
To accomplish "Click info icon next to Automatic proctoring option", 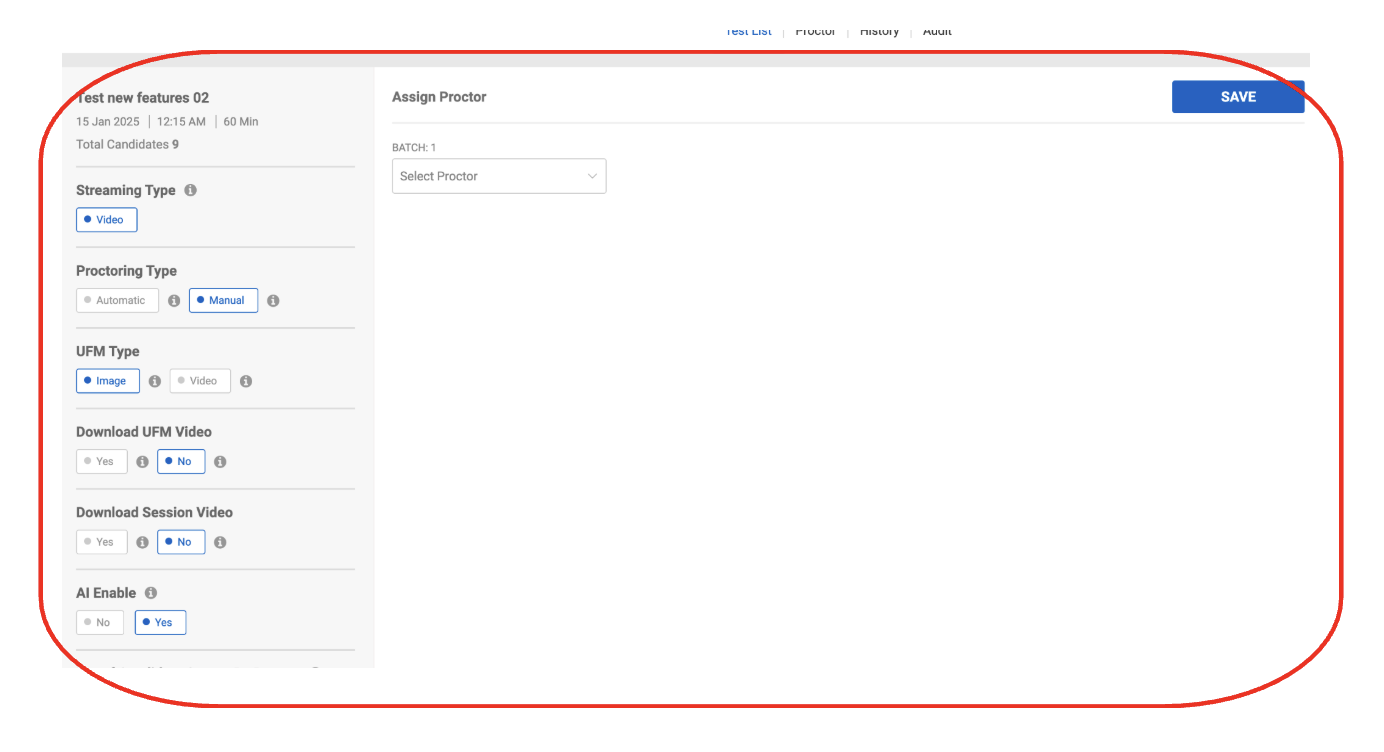I will tap(174, 301).
